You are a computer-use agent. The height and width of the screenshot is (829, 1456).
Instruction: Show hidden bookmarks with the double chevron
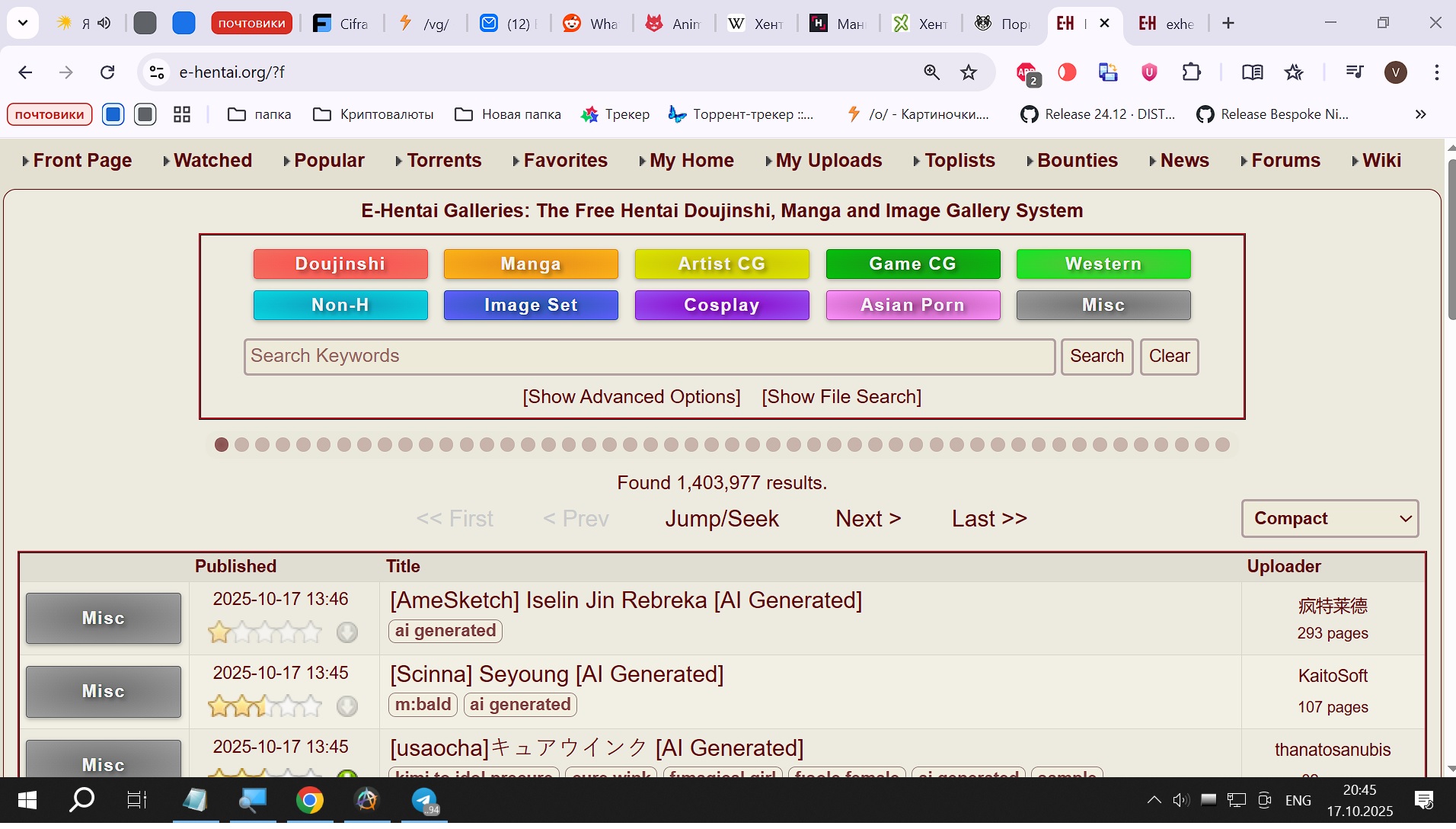pos(1420,114)
